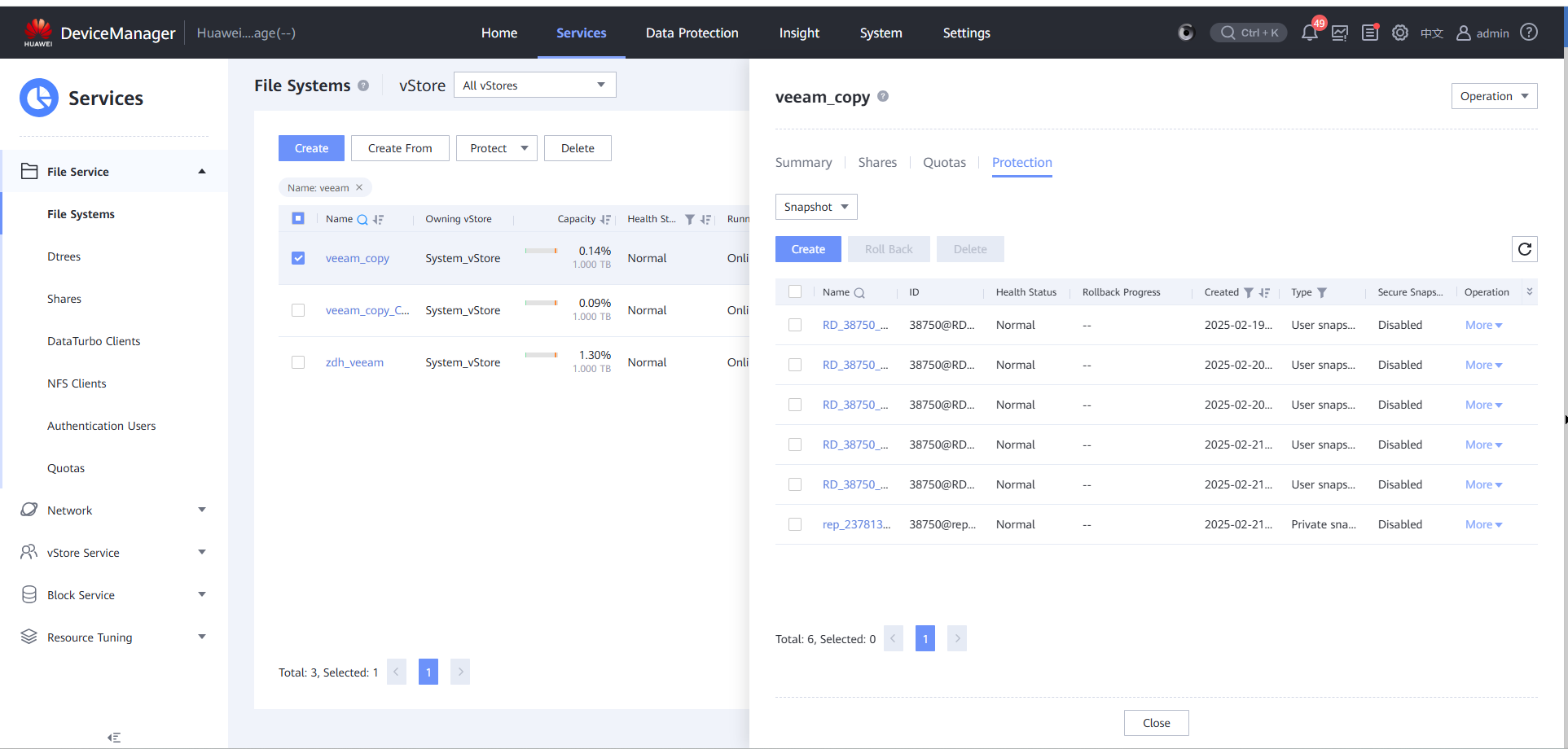This screenshot has width=1568, height=749.
Task: Open the Data Protection menu
Action: point(692,33)
